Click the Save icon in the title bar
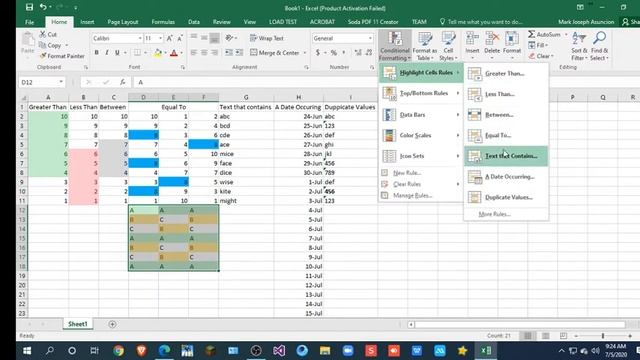640x360 pixels. pos(29,7)
